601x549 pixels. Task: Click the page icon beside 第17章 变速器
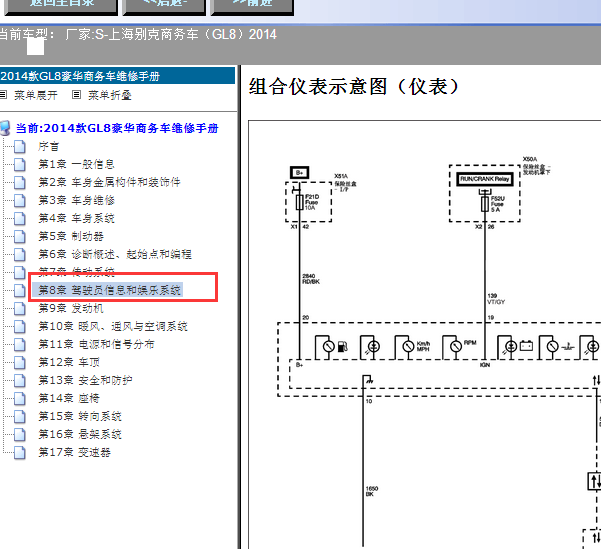pos(20,452)
